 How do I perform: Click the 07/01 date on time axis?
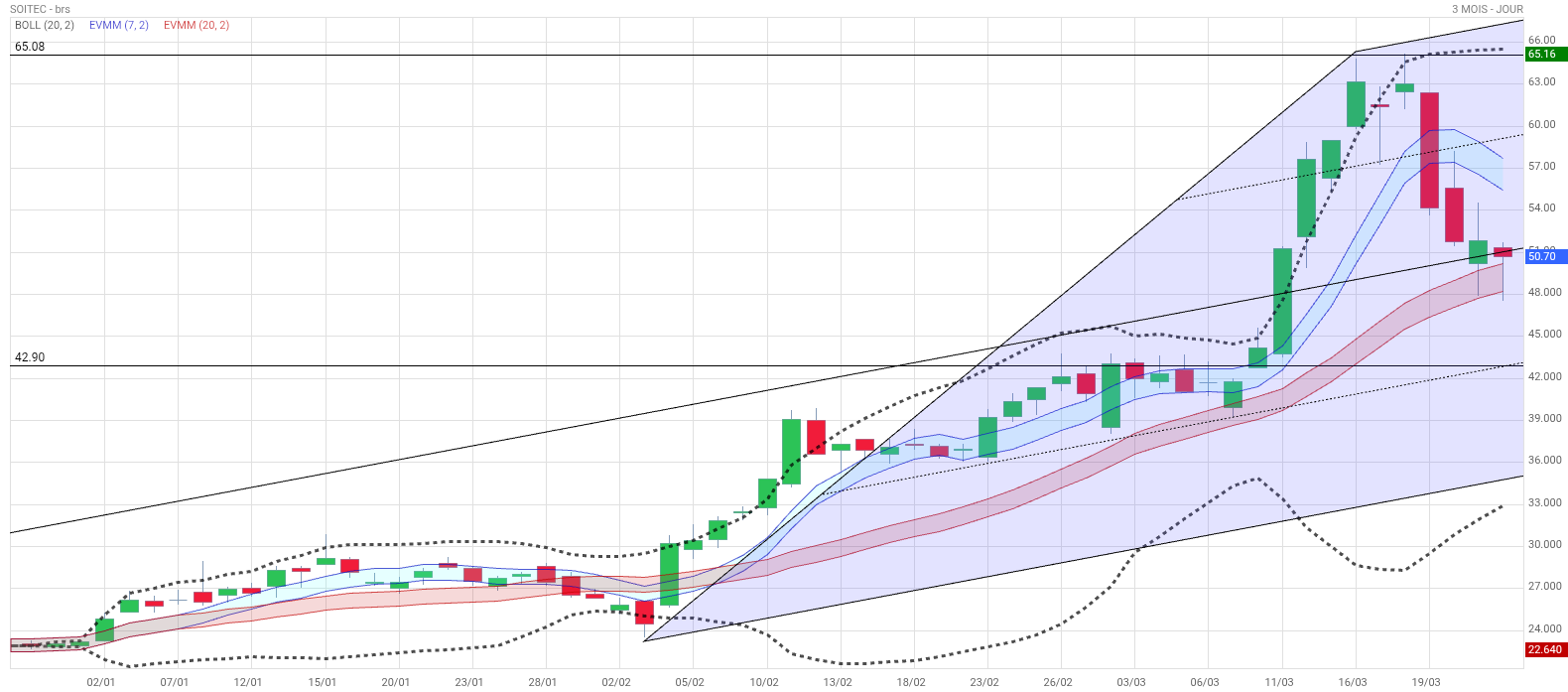point(175,683)
